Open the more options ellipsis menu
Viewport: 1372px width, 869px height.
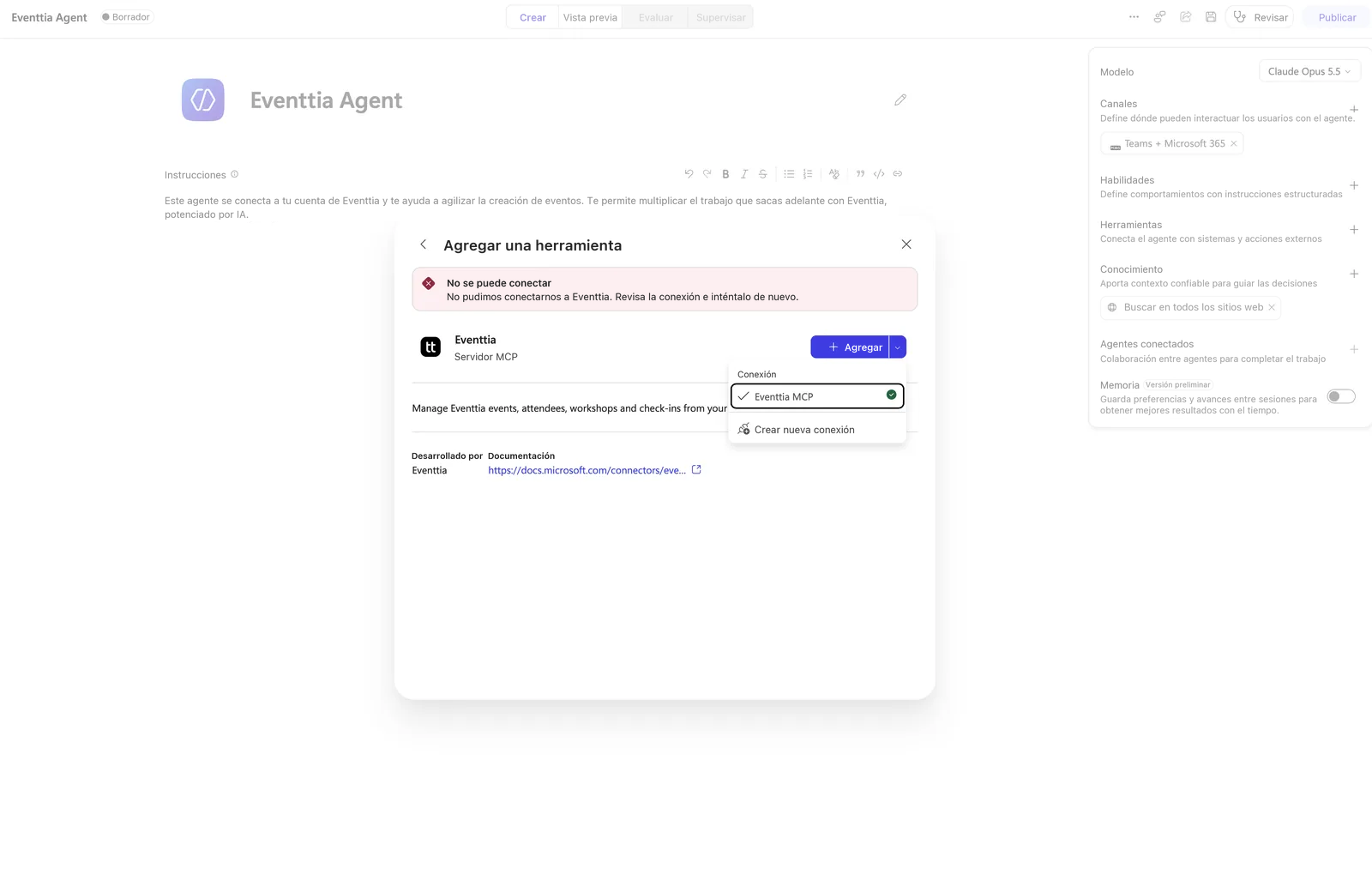point(1134,17)
